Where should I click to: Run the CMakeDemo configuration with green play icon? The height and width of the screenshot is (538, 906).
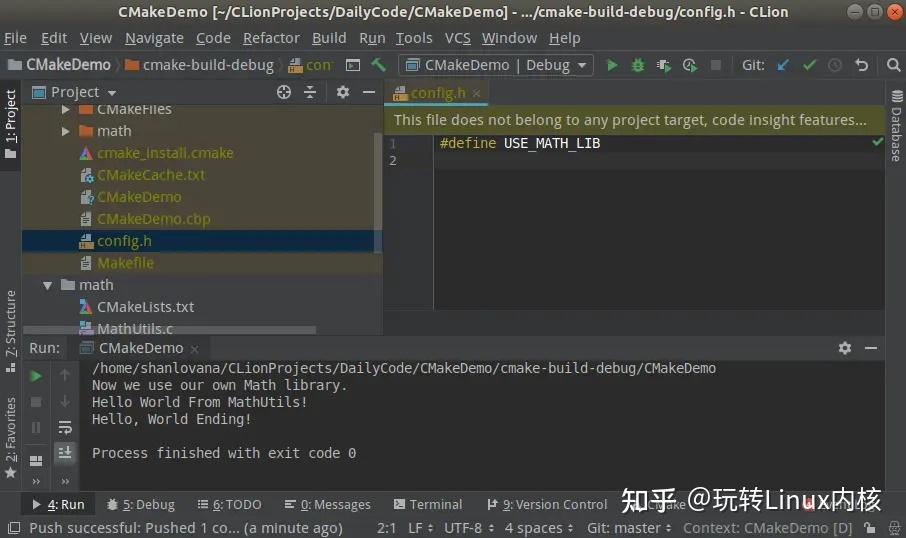[x=612, y=65]
